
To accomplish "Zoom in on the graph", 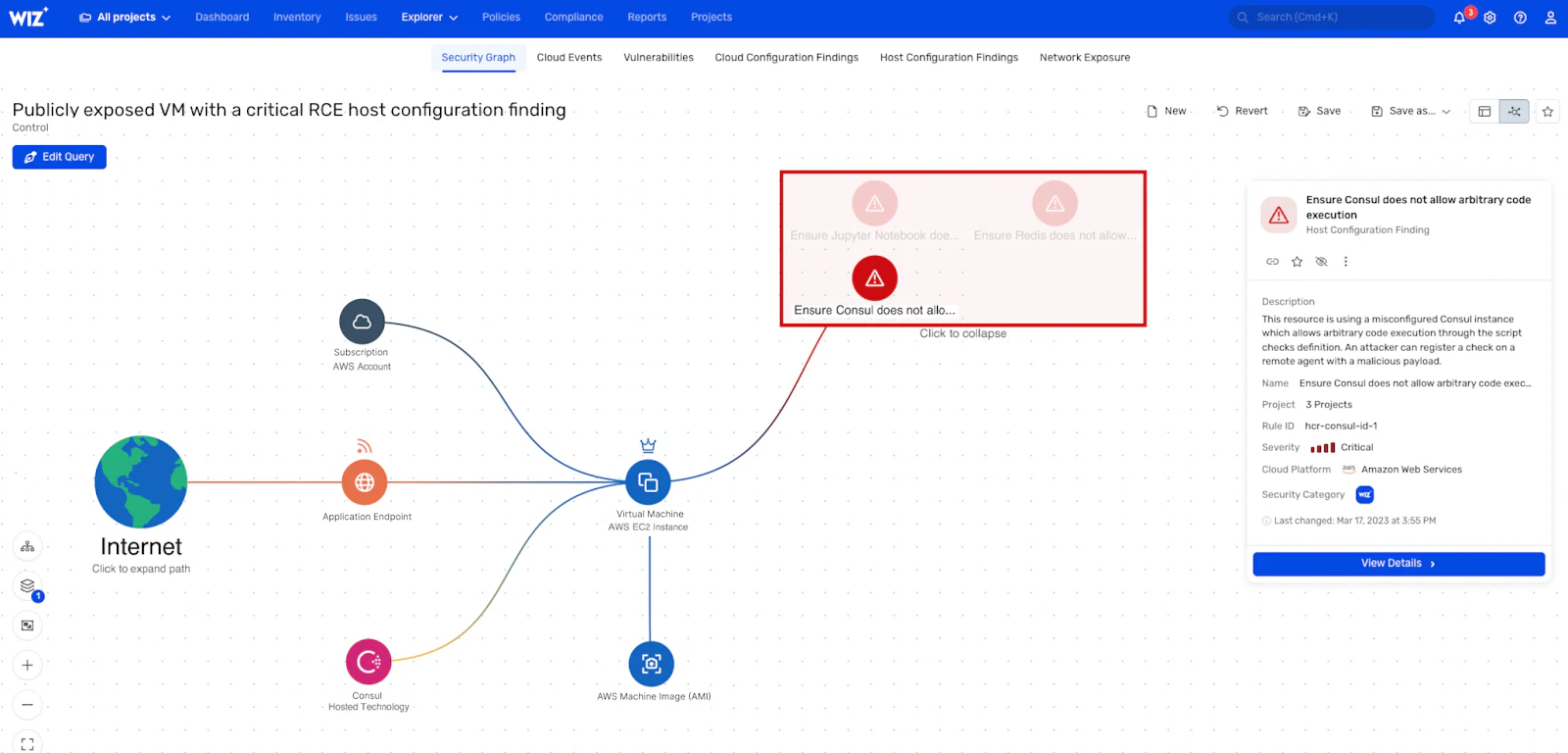I will 27,665.
